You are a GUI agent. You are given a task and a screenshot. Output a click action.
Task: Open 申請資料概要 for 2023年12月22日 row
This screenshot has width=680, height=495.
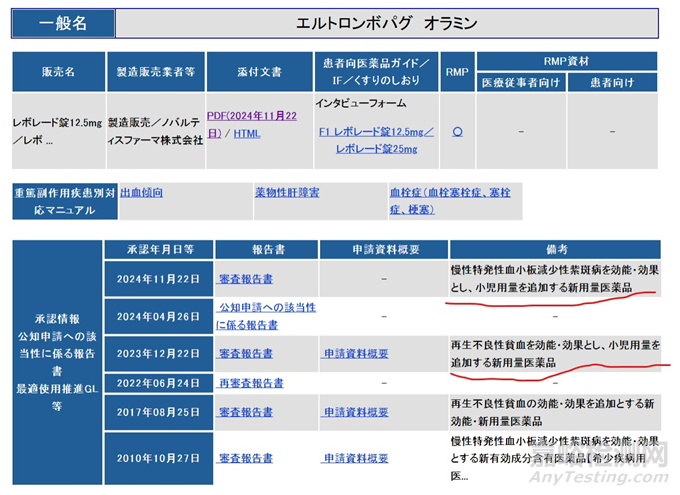(355, 353)
